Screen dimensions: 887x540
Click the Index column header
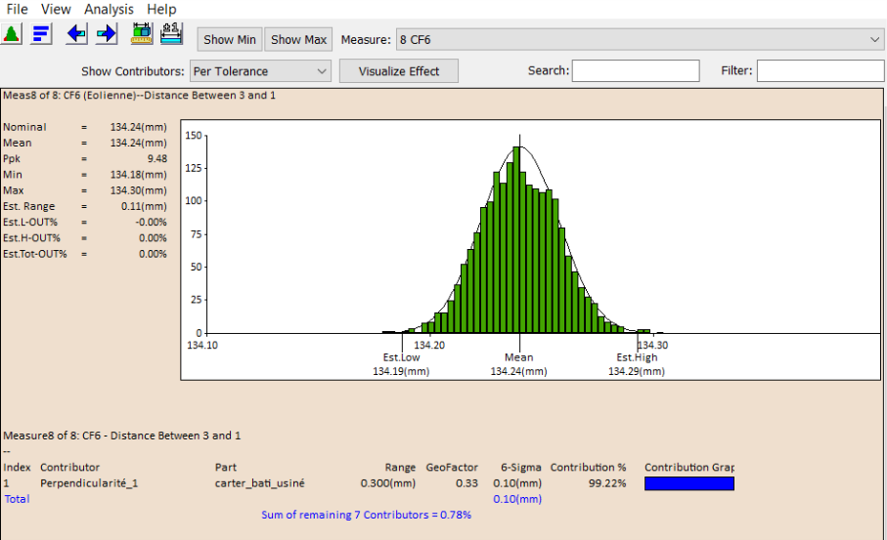[x=17, y=468]
